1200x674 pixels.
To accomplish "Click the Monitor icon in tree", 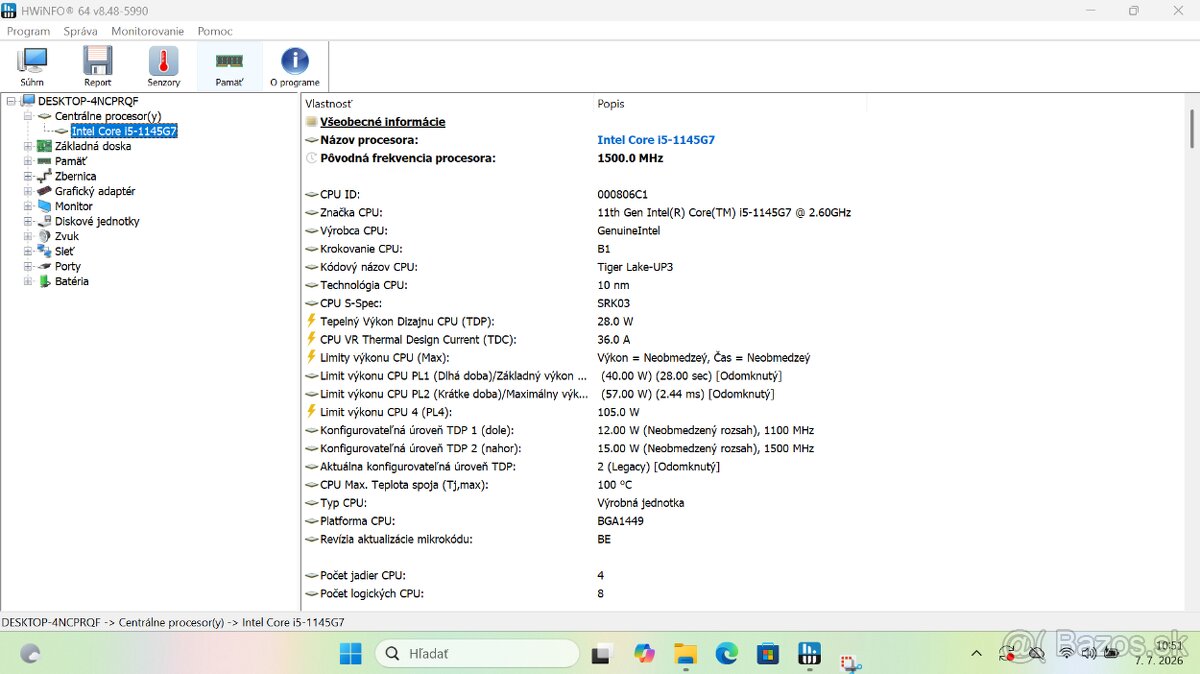I will 45,206.
